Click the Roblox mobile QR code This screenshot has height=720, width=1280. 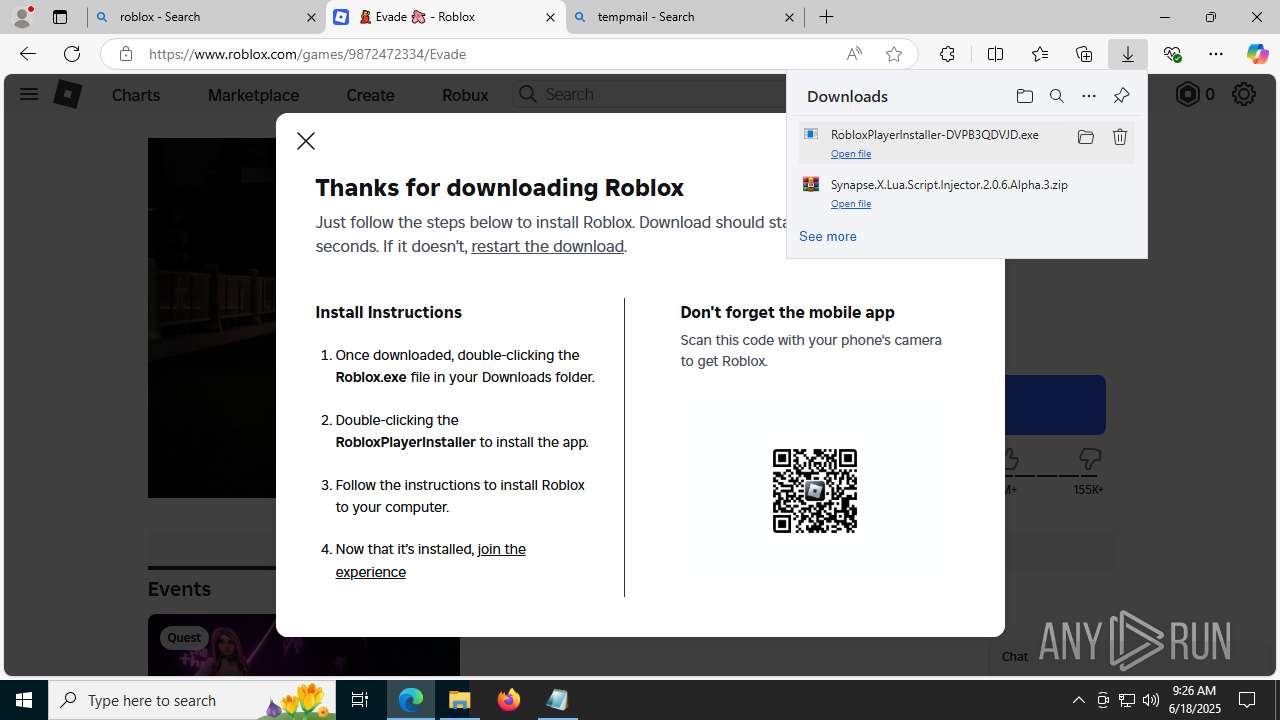(815, 490)
